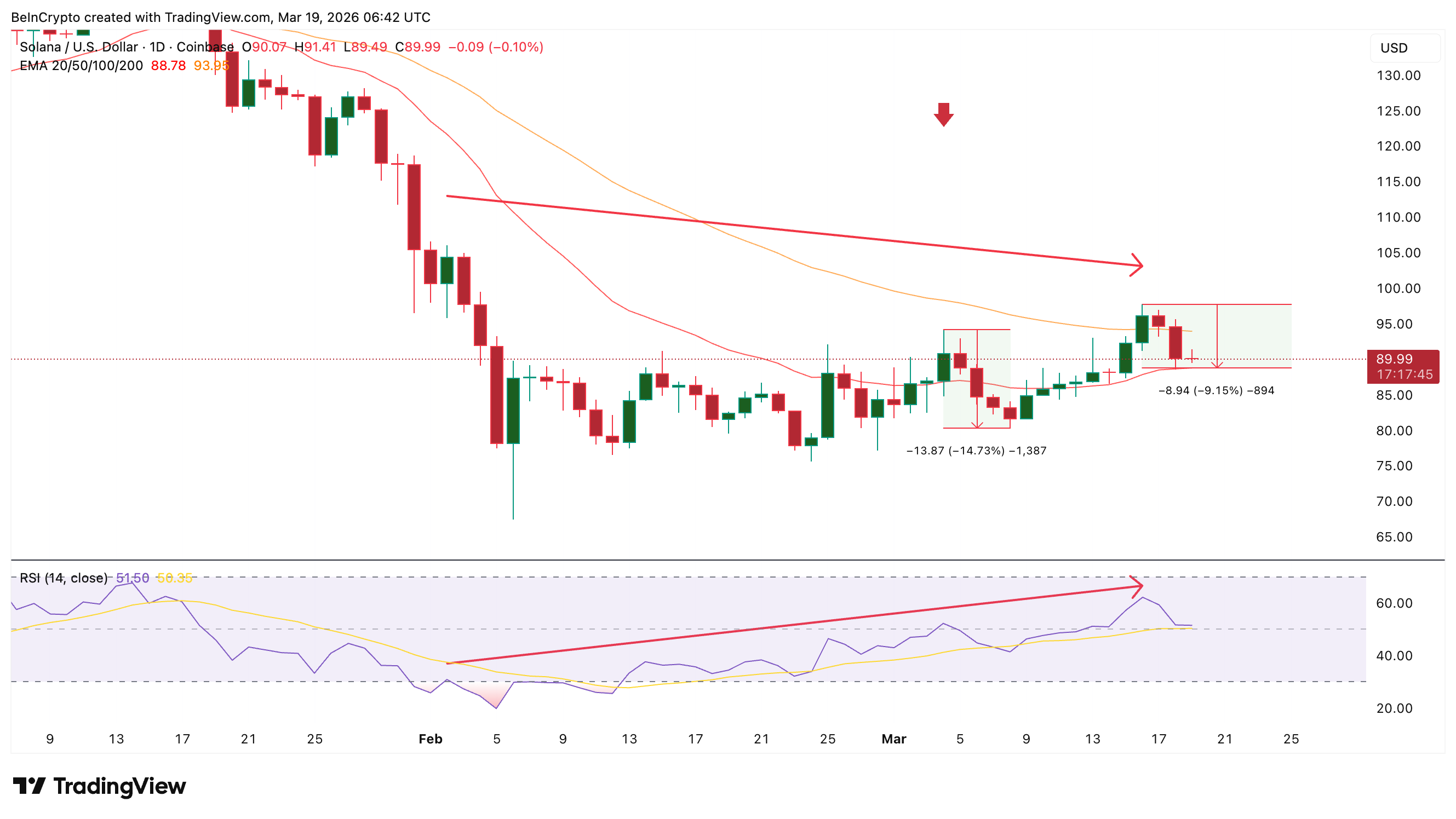This screenshot has height=819, width=1456.
Task: Click the 100.00 price axis label
Action: coord(1398,288)
